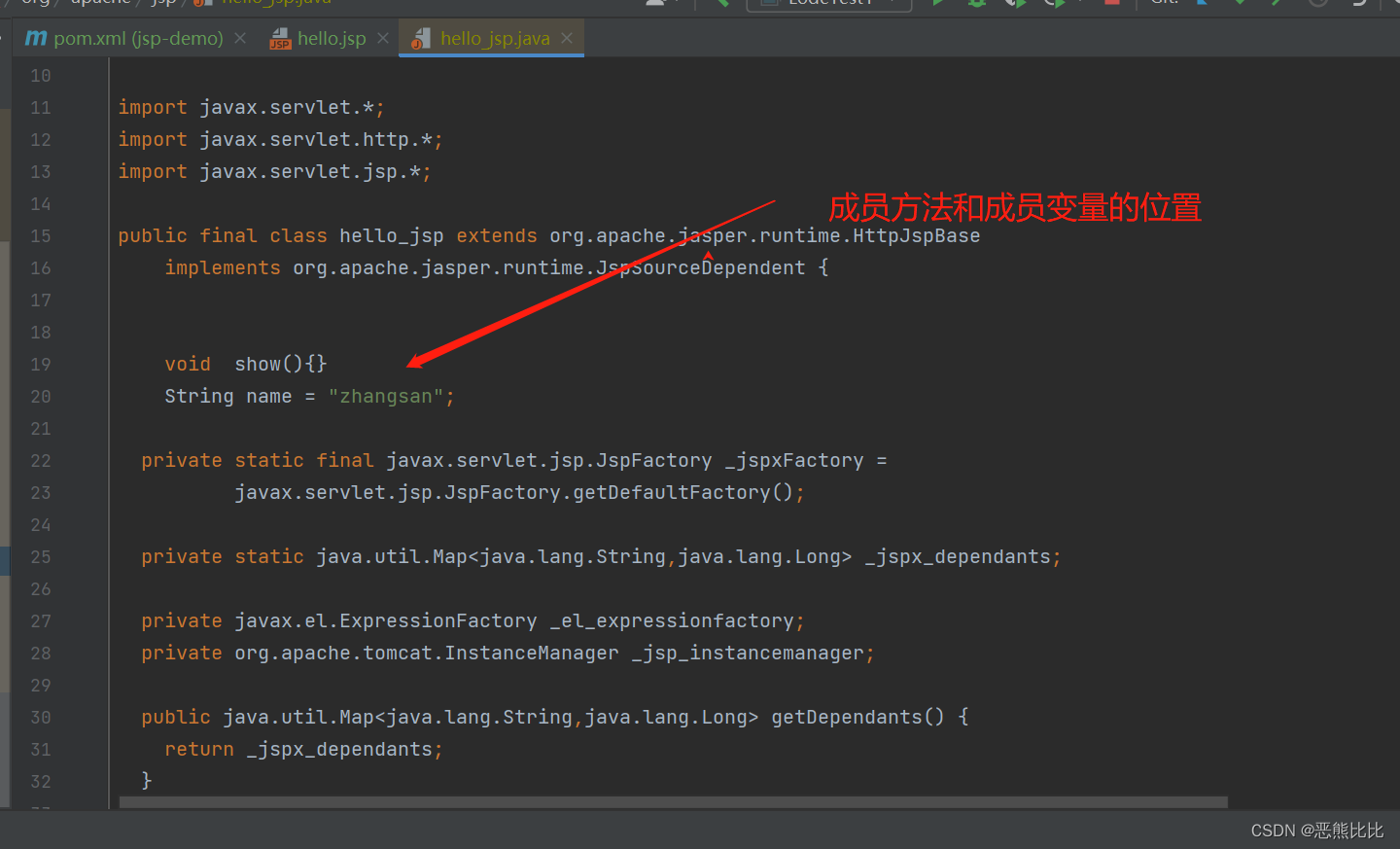
Task: Close the hello_jsp.java tab
Action: (x=567, y=38)
